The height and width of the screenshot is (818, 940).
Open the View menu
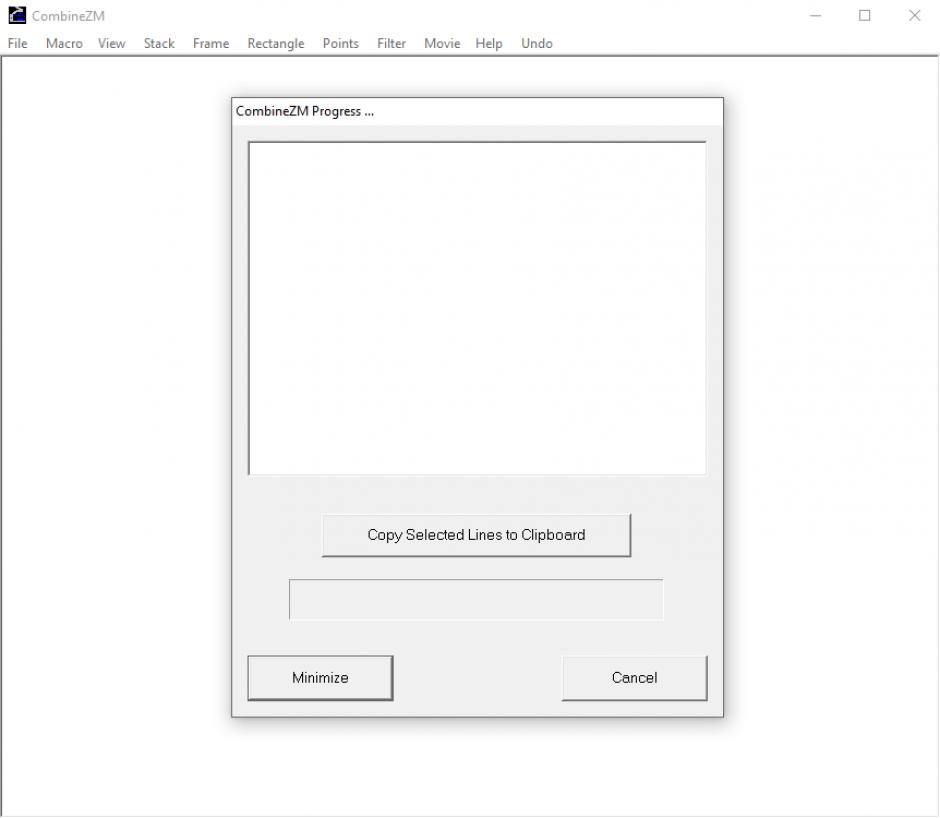click(x=112, y=43)
